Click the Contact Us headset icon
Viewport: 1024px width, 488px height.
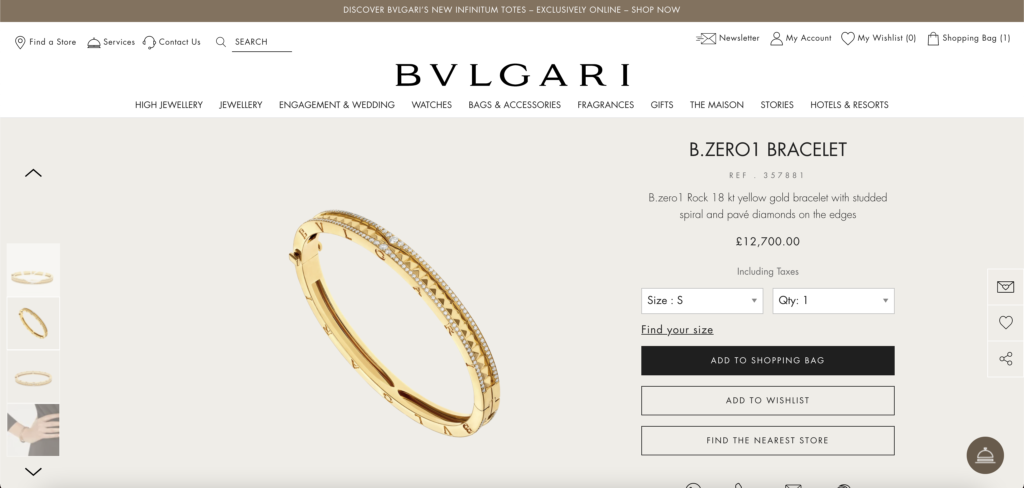pyautogui.click(x=150, y=42)
